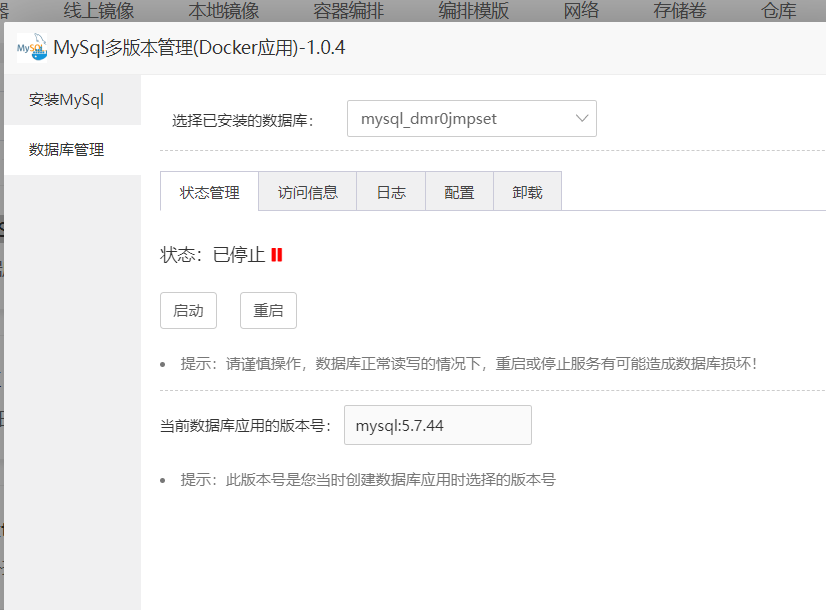Select 数据库管理 in the sidebar
This screenshot has width=826, height=610.
click(73, 150)
